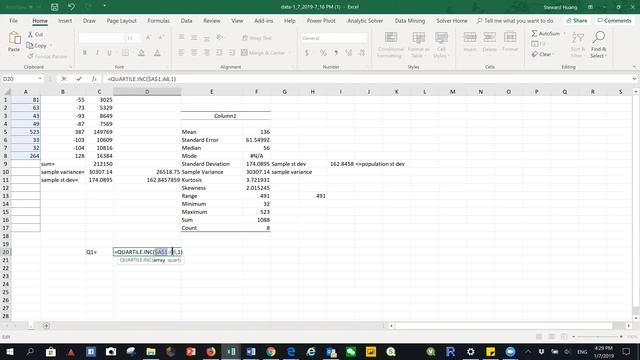Select the column D header
The image size is (640, 360).
coord(147,92)
